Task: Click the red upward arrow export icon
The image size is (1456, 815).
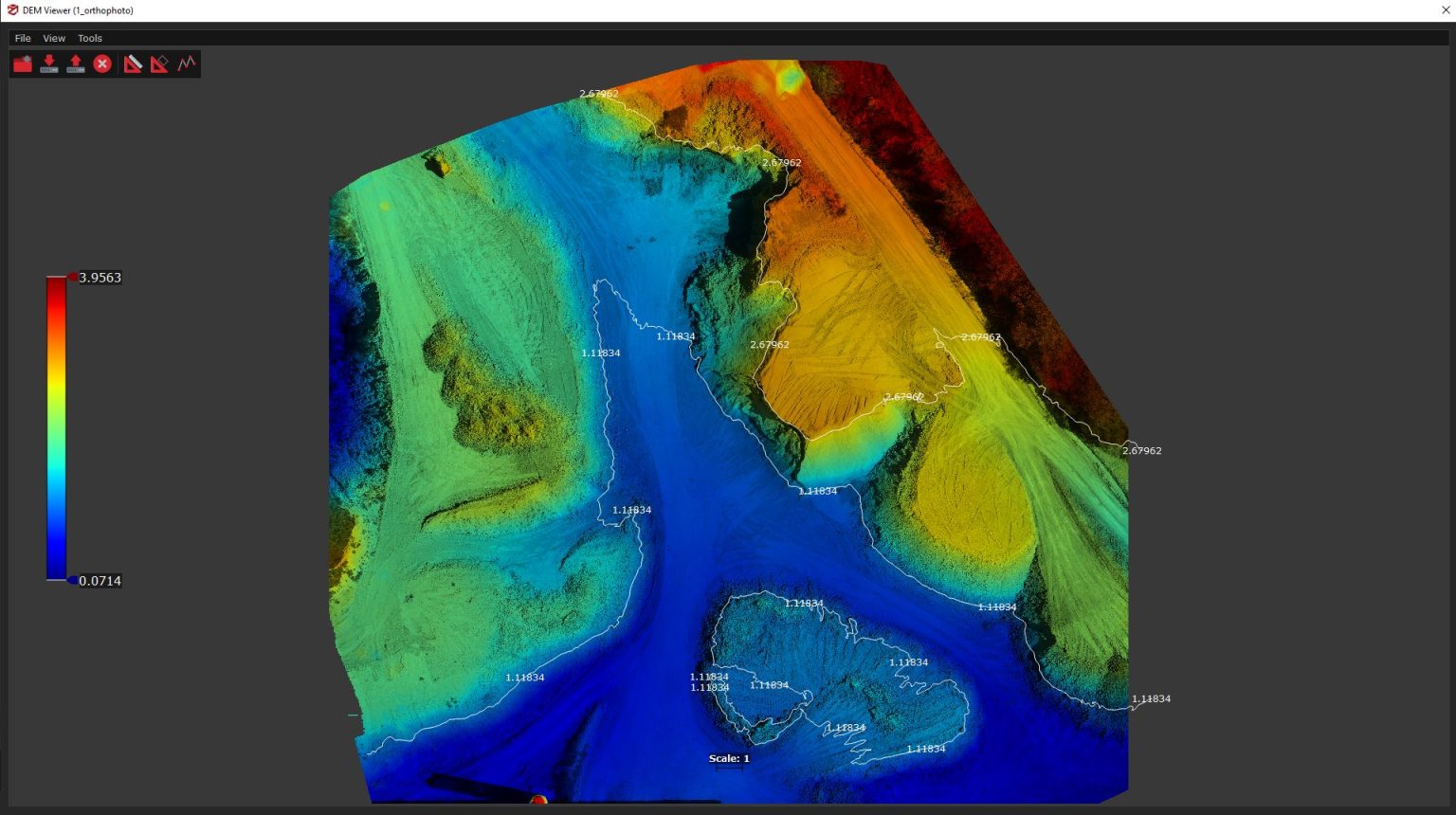Action: [76, 63]
